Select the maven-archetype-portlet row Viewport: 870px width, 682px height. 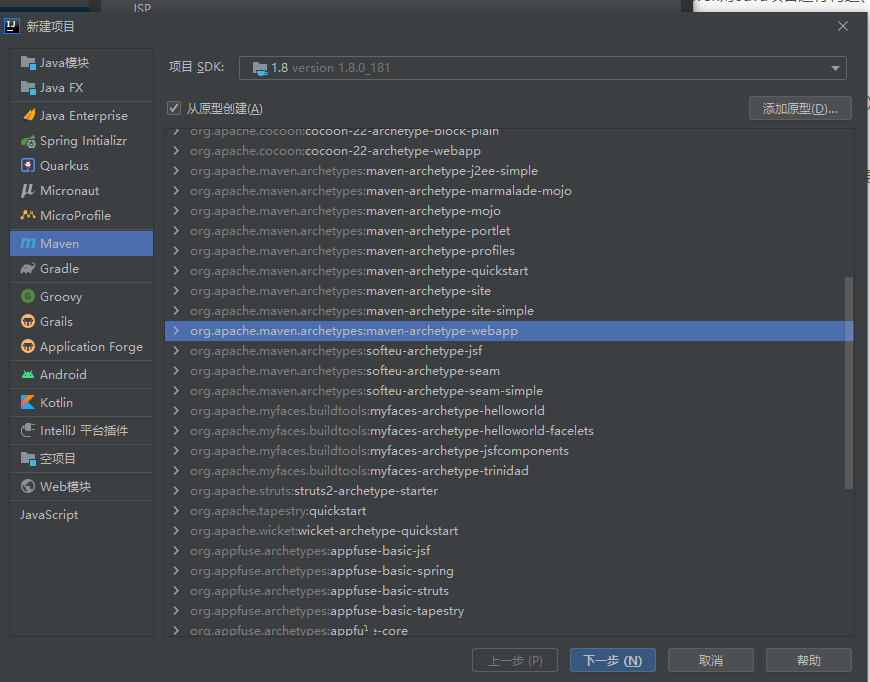509,231
